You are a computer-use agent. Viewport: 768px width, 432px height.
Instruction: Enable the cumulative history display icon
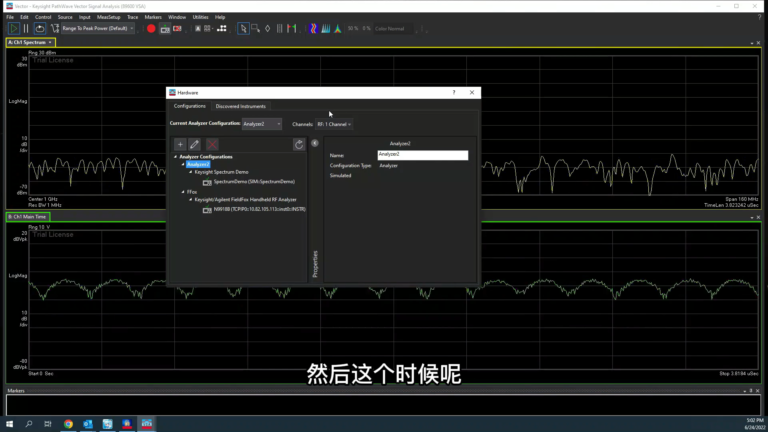pyautogui.click(x=326, y=28)
